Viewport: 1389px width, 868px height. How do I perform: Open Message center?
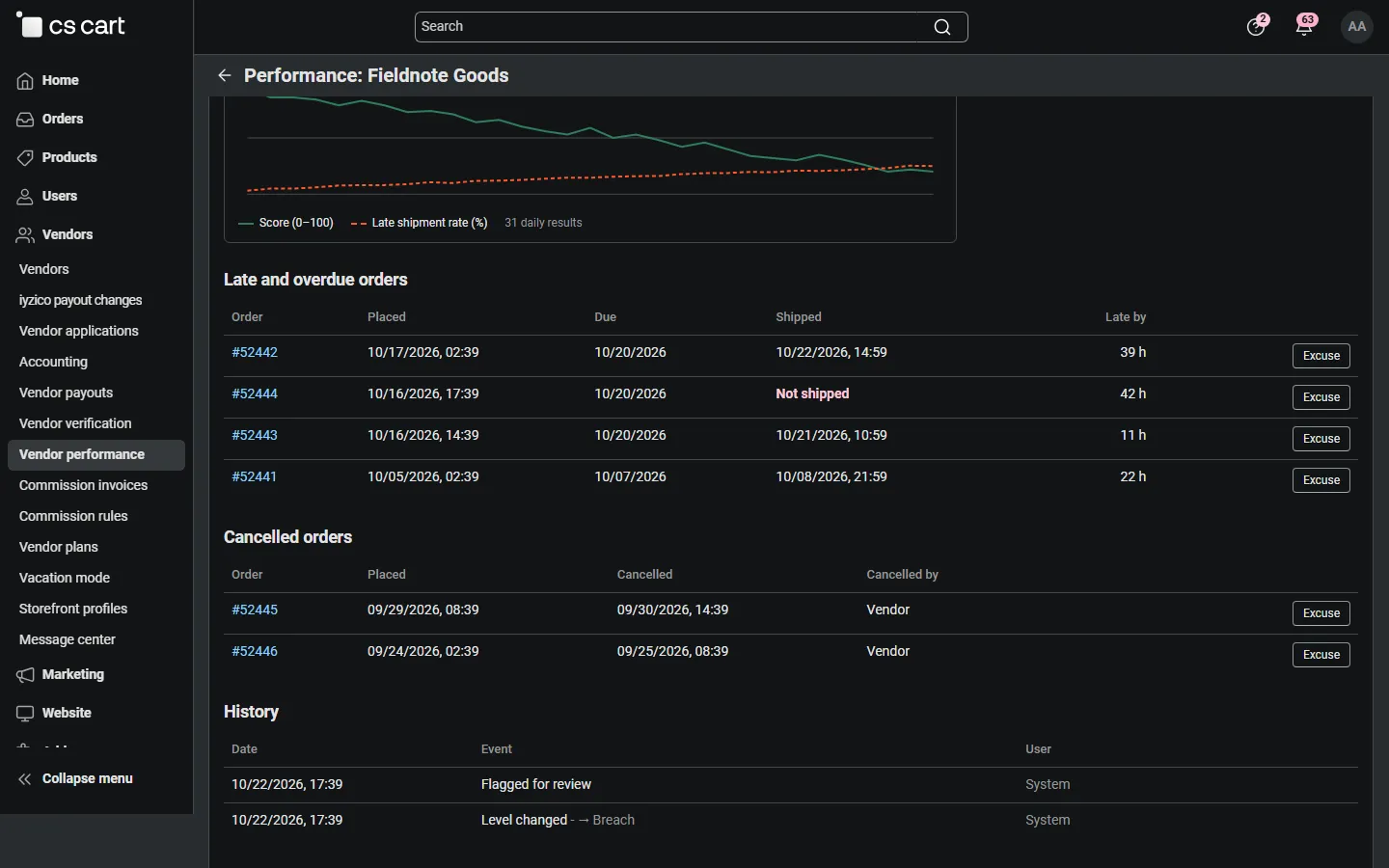[x=96, y=639]
